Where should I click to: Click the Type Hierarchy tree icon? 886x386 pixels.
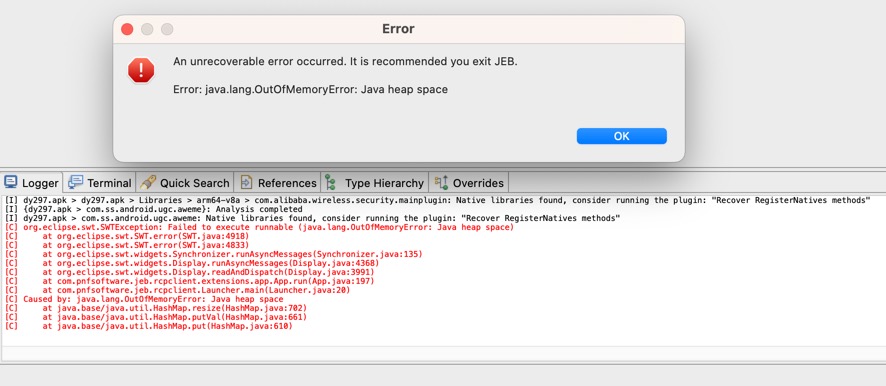click(331, 182)
